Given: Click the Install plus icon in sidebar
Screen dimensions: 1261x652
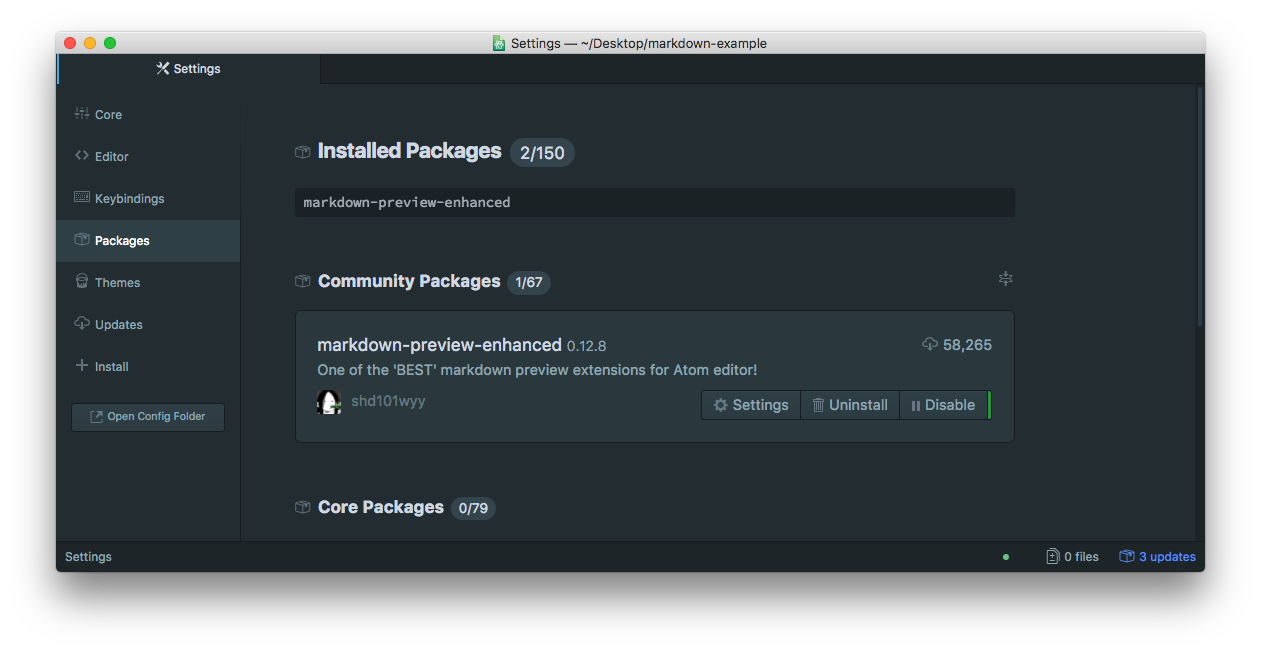Looking at the screenshot, I should (81, 366).
